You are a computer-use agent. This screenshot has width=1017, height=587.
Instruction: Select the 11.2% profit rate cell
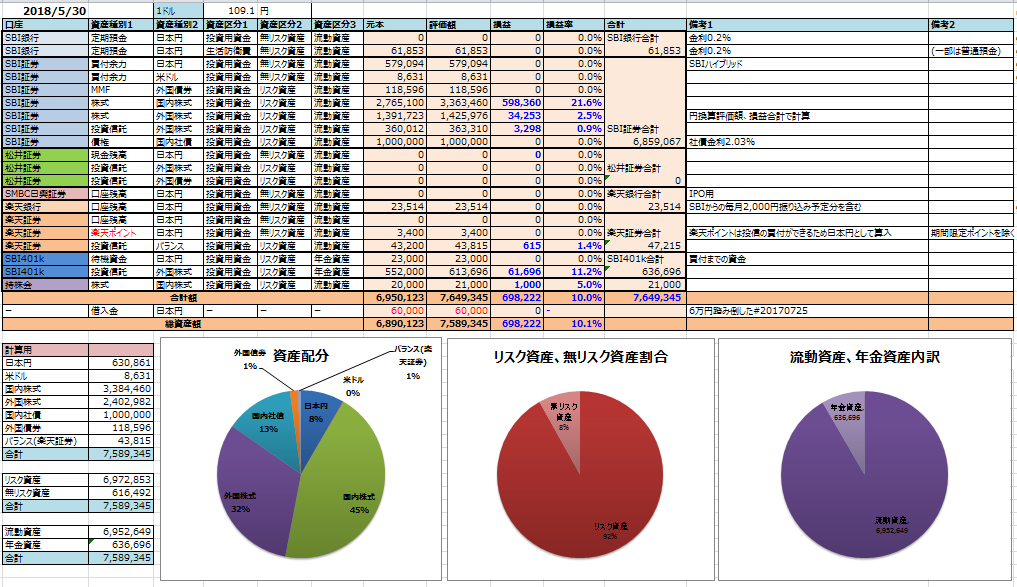coord(573,271)
